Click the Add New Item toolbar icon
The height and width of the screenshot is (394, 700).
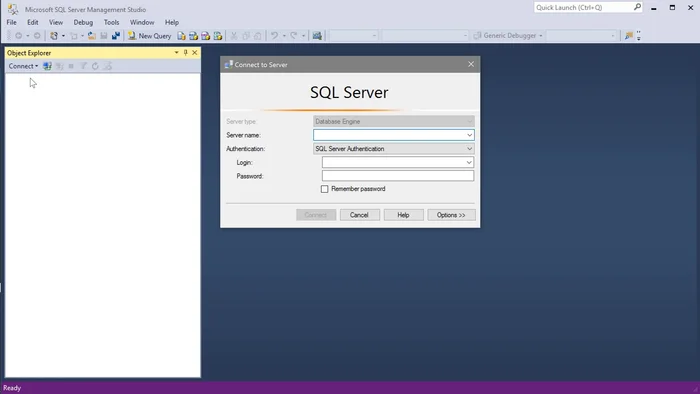coord(74,36)
